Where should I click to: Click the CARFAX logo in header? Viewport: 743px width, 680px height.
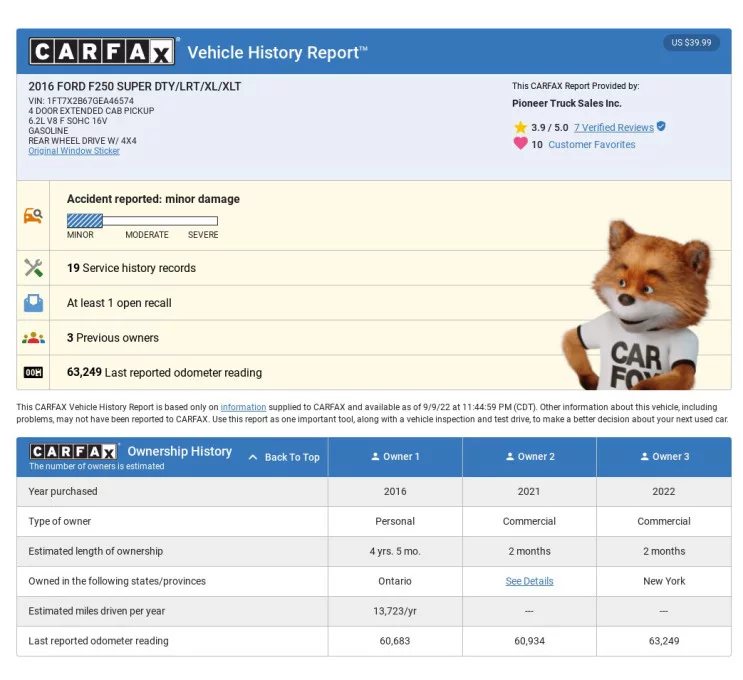pos(103,51)
